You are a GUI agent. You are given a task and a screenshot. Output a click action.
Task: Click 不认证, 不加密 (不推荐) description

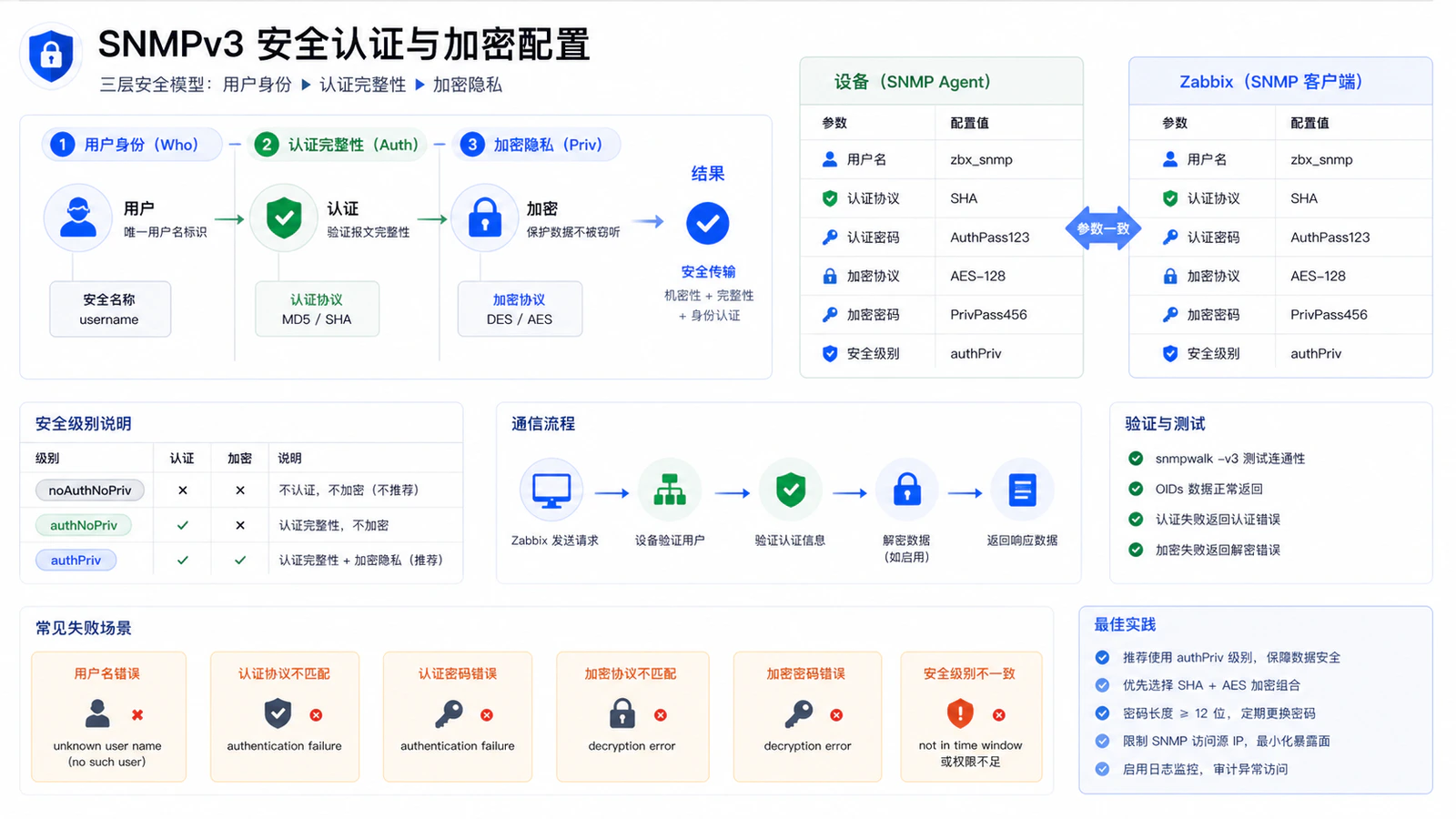coord(349,490)
